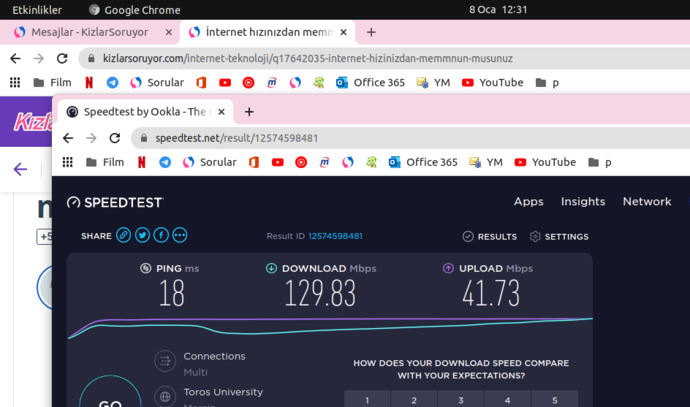Viewport: 690px width, 407px height.
Task: Open the p bookmark folder in Speedtest window
Action: tap(600, 162)
